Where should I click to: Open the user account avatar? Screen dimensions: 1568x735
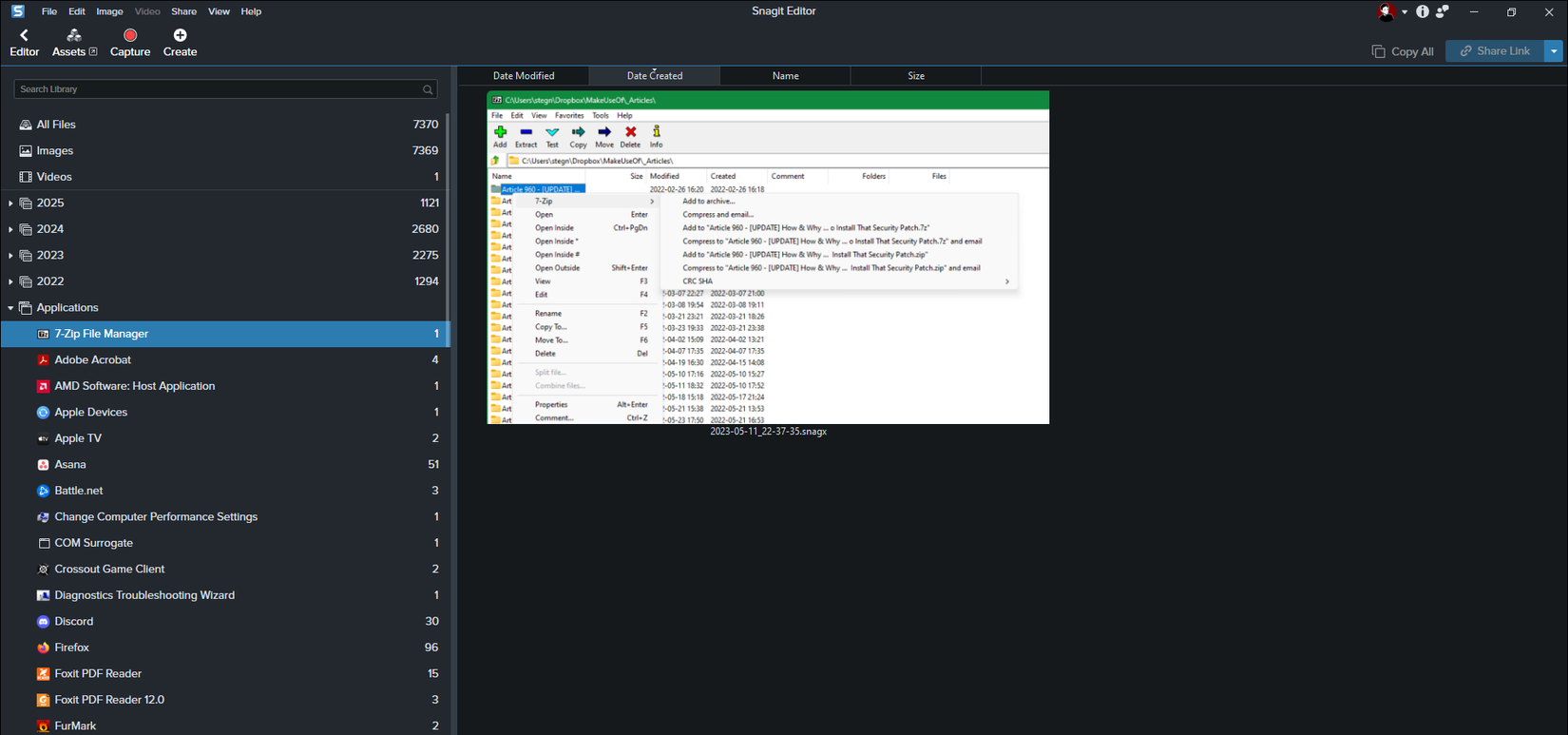1386,11
